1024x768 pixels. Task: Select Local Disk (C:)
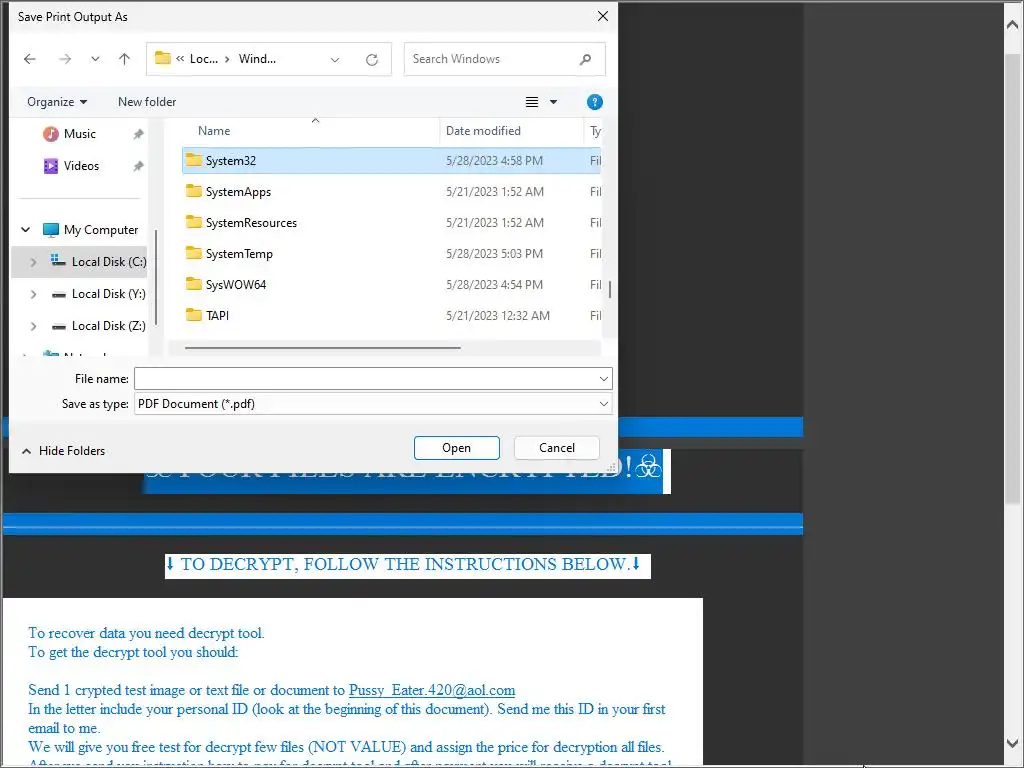click(x=108, y=262)
